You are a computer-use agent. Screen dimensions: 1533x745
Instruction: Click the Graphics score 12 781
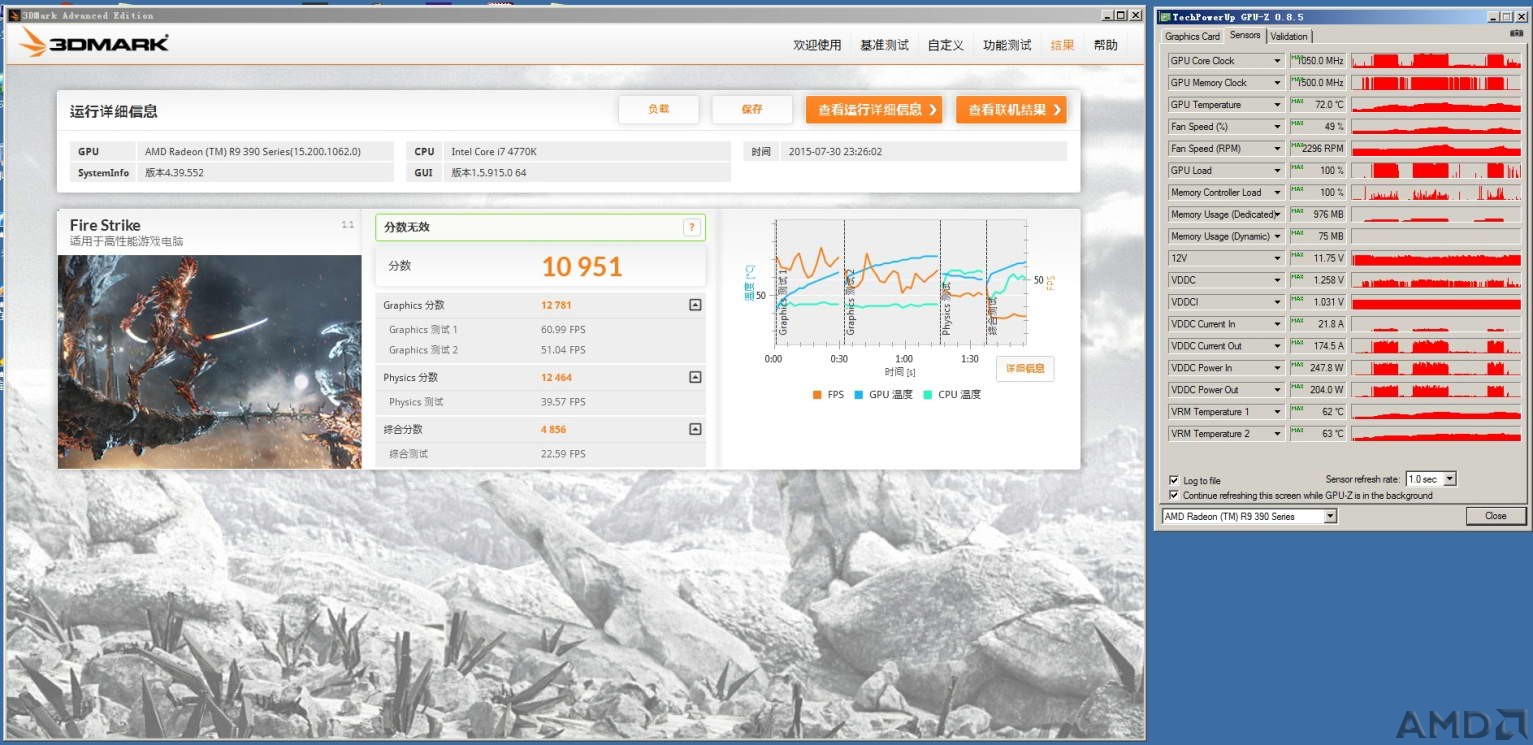(556, 305)
